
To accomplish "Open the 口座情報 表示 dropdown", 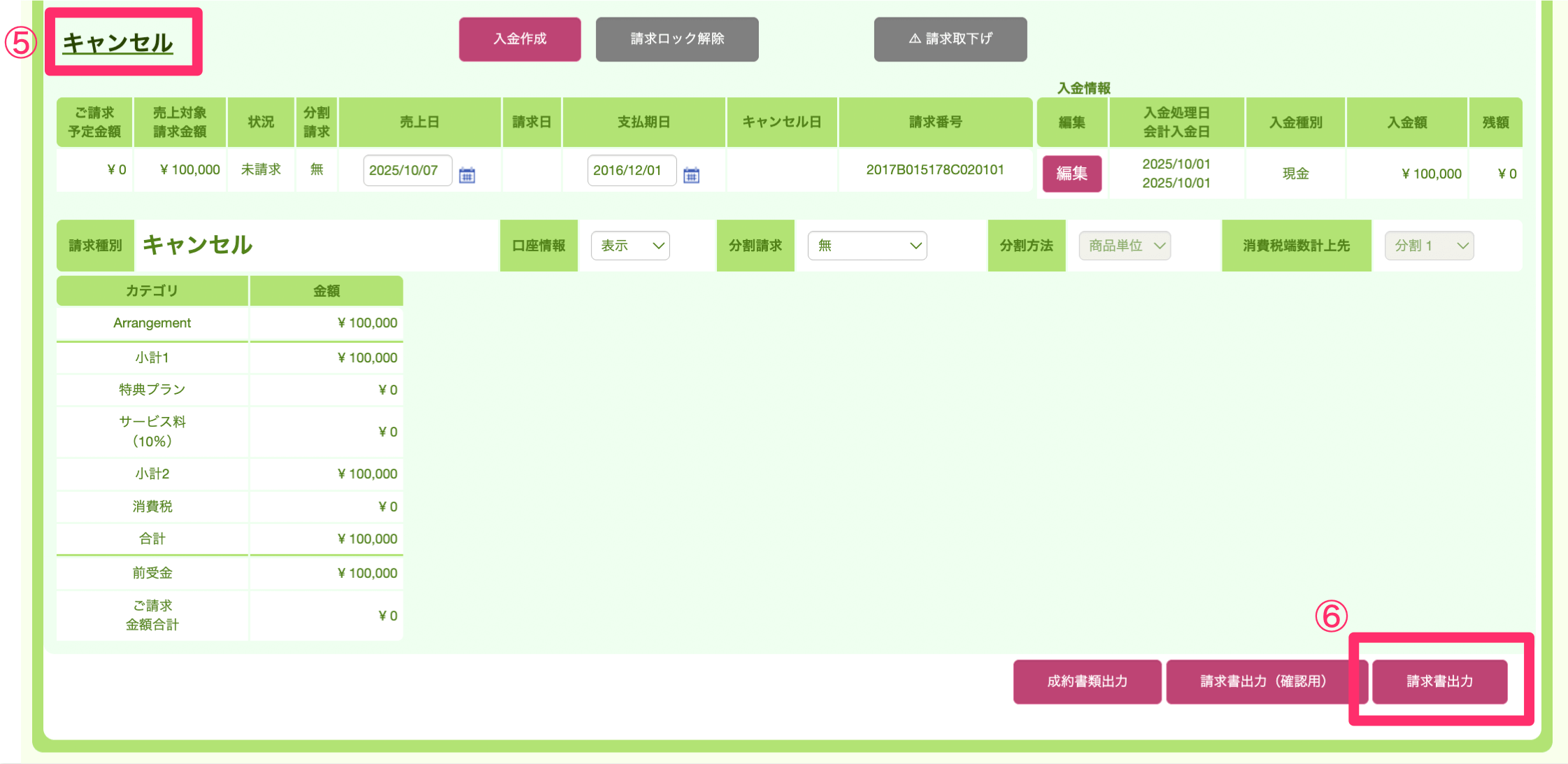I will 630,246.
